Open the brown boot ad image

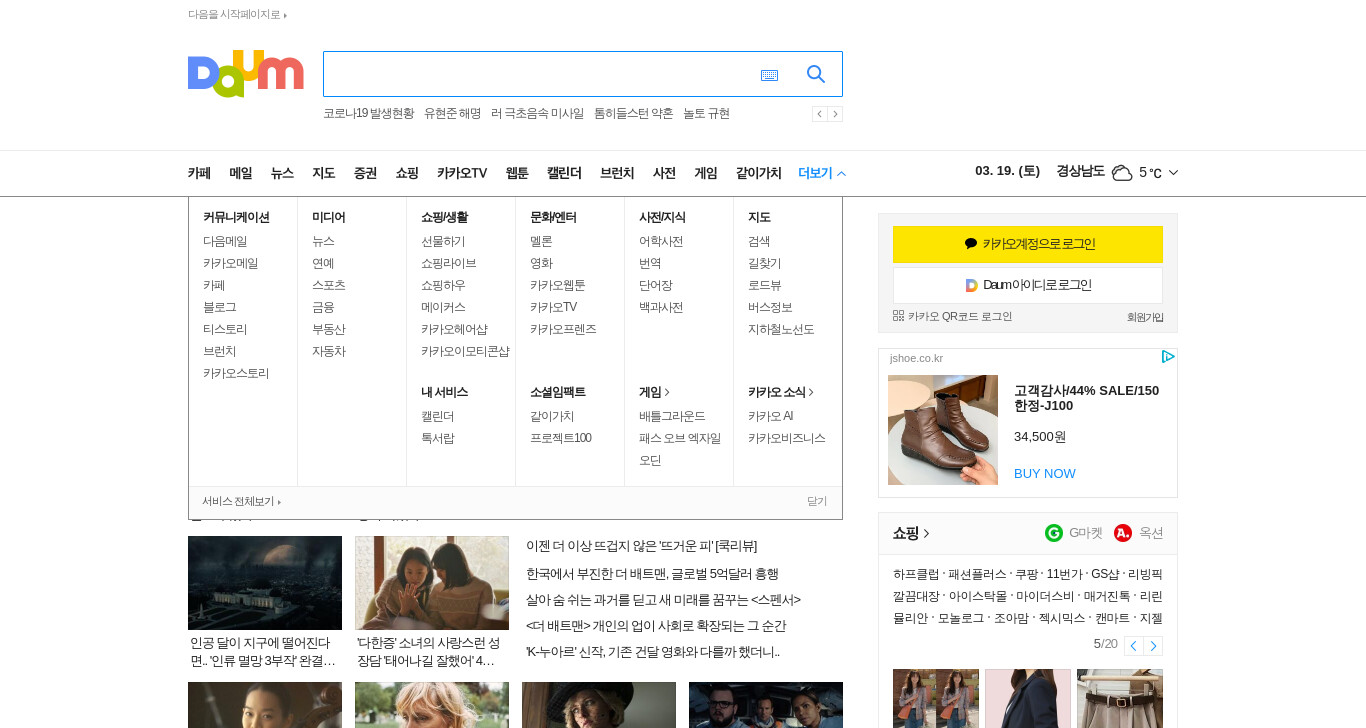(943, 430)
